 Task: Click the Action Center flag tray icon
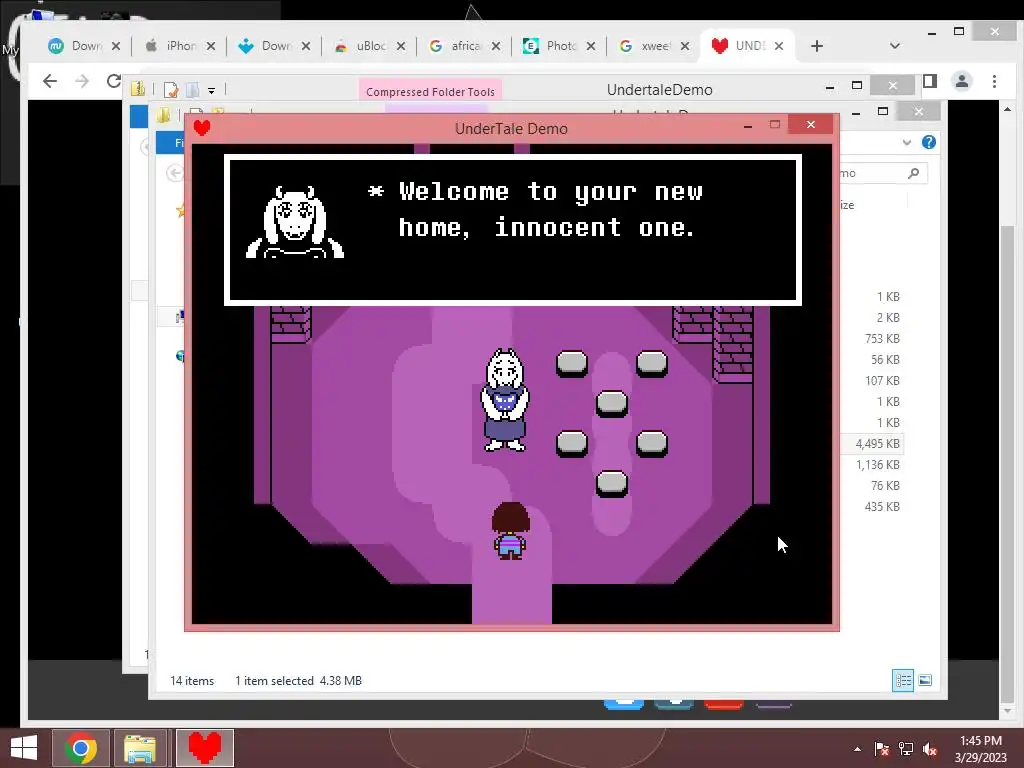882,749
